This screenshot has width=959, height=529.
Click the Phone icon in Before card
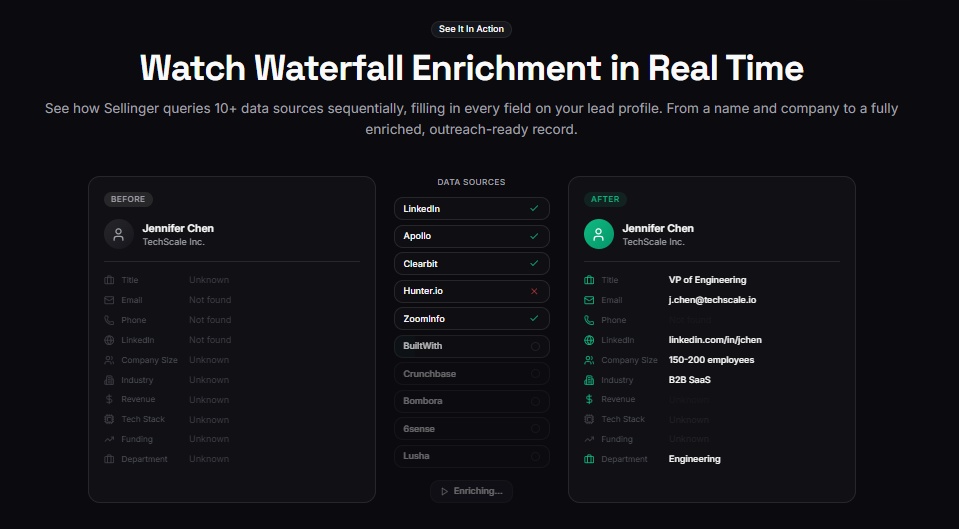(x=109, y=320)
